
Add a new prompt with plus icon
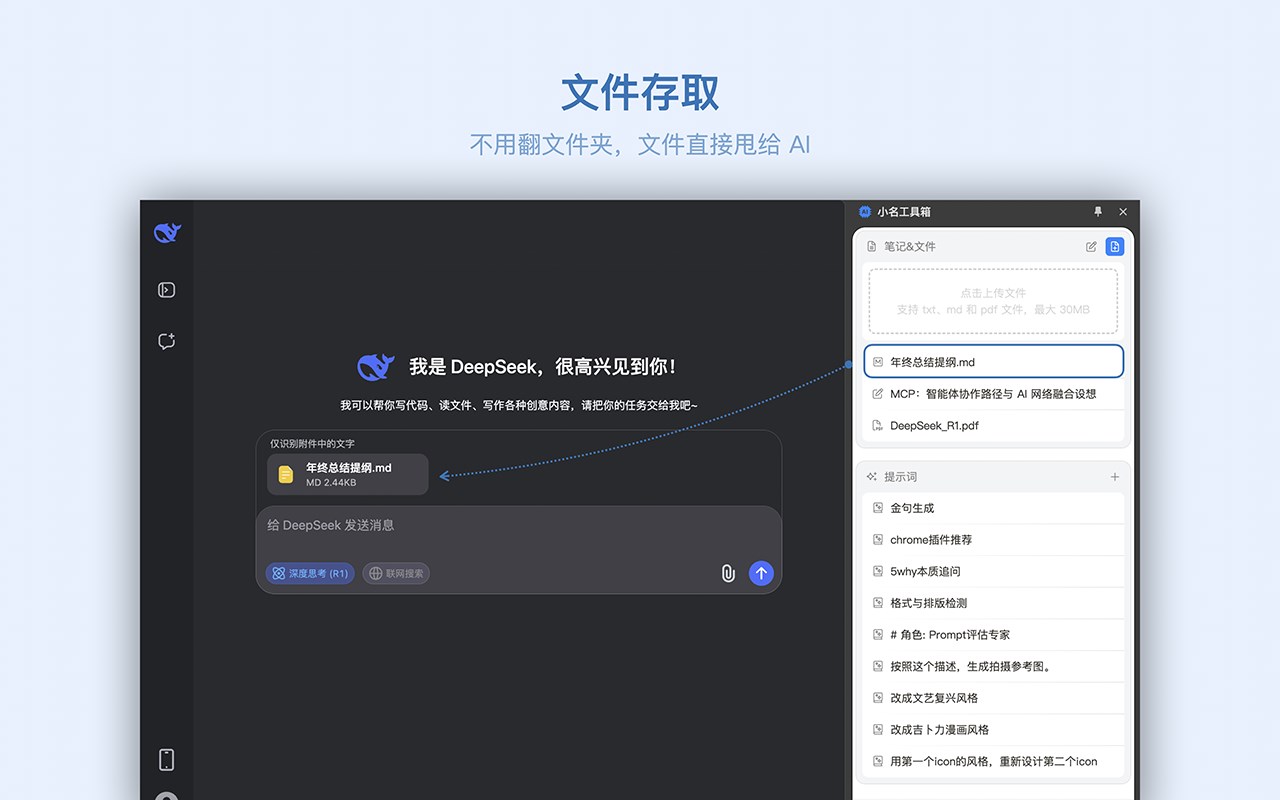point(1115,477)
